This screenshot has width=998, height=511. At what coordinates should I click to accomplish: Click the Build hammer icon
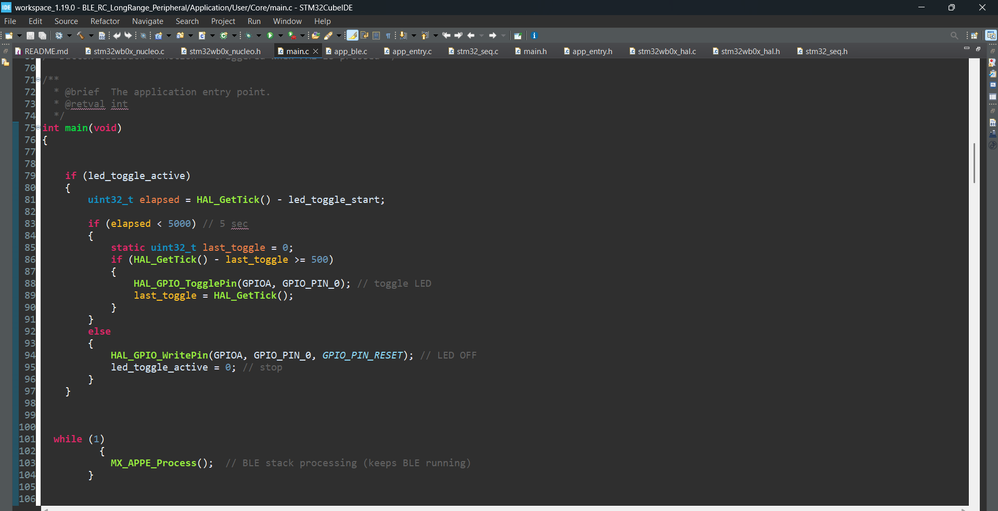80,35
